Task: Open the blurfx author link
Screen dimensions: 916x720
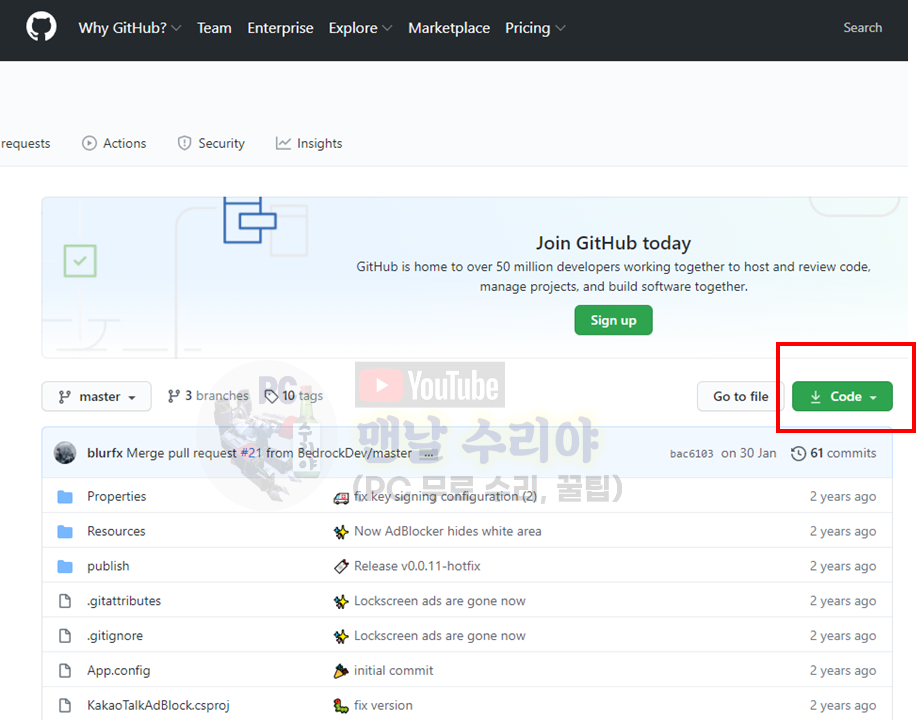Action: pyautogui.click(x=105, y=453)
